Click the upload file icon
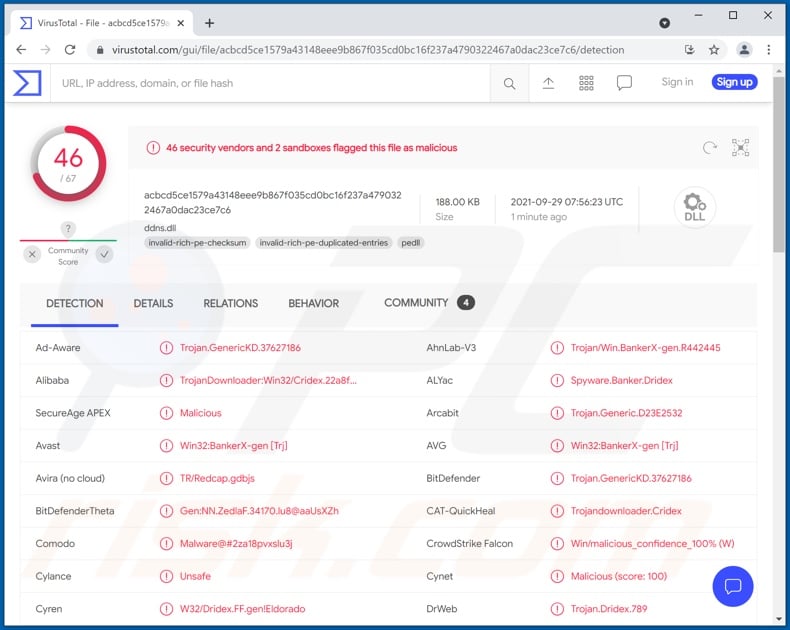This screenshot has height=630, width=790. click(x=548, y=83)
